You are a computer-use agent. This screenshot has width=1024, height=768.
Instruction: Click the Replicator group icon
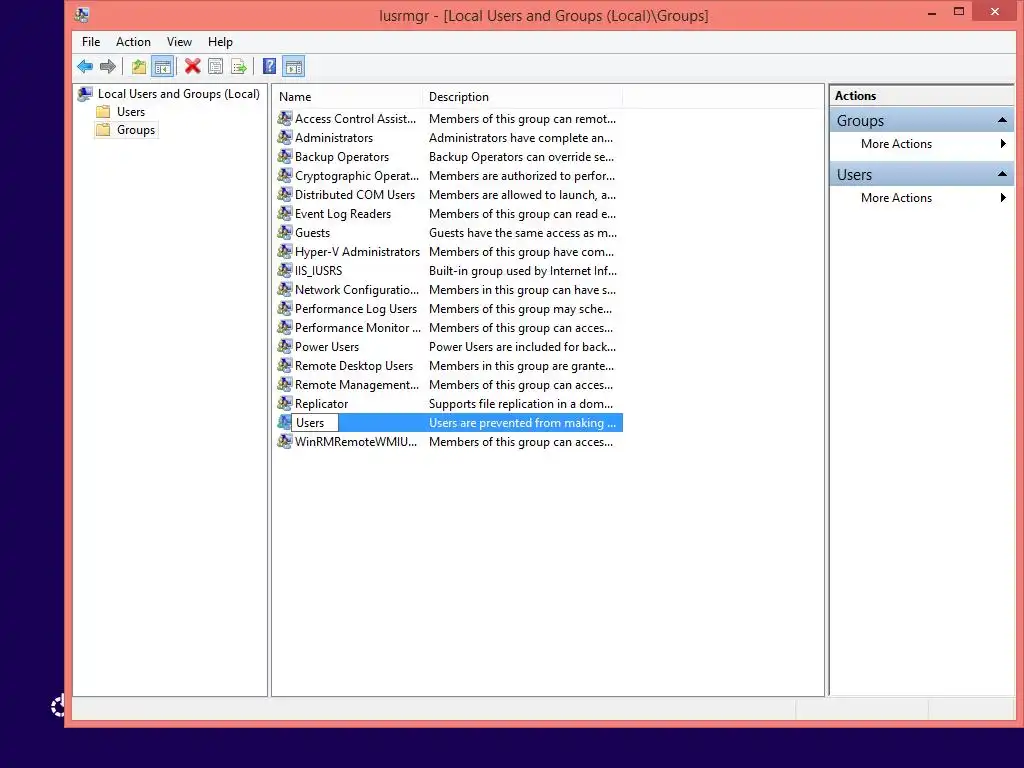285,403
